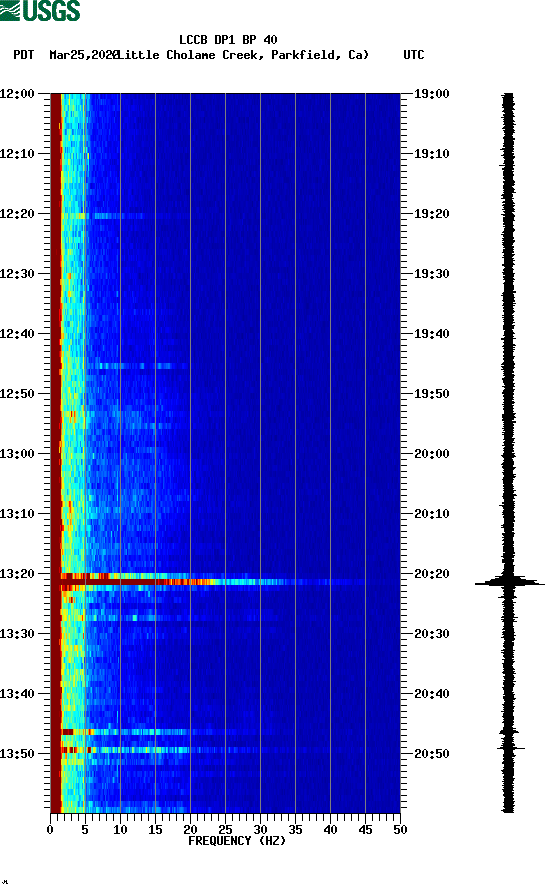Viewport: 552px width, 893px height.
Task: Click the "12:50" PDT time label
Action: coord(17,394)
